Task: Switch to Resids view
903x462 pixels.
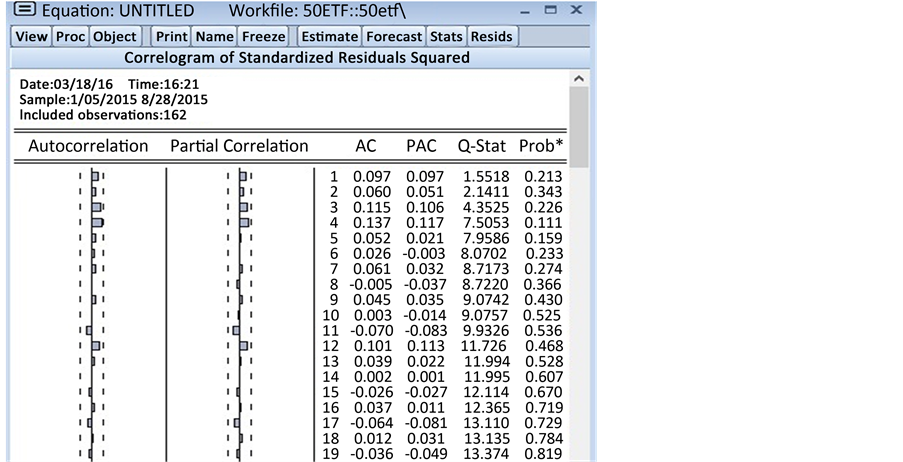Action: click(491, 37)
